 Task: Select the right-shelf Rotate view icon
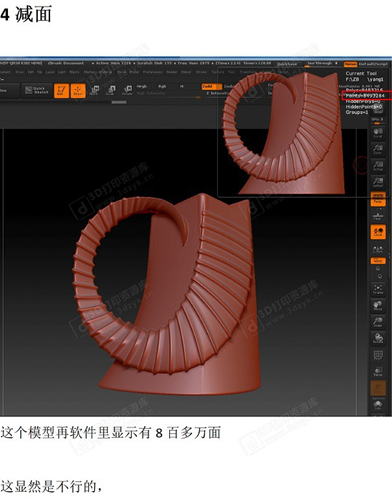(x=377, y=338)
